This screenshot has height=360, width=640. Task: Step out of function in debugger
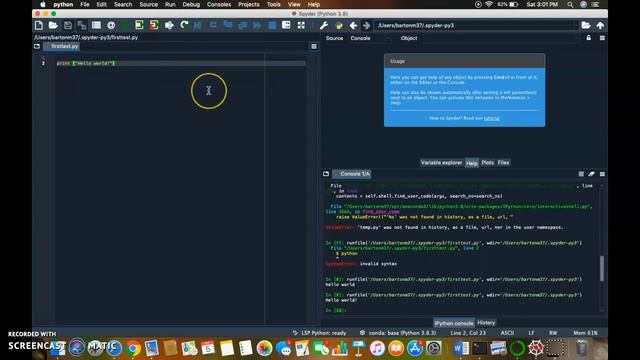pyautogui.click(x=242, y=25)
